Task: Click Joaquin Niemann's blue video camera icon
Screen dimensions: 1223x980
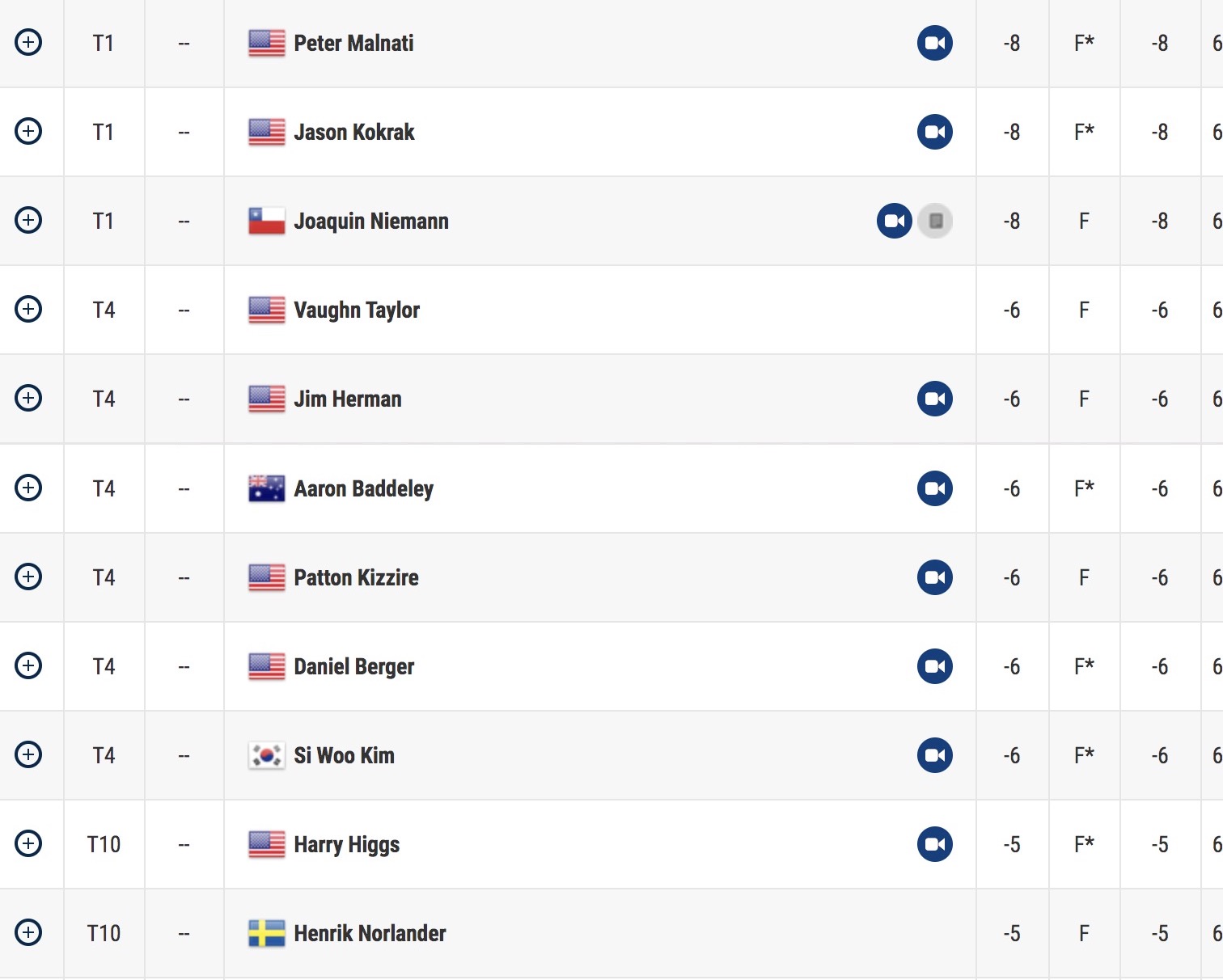Action: click(x=895, y=221)
